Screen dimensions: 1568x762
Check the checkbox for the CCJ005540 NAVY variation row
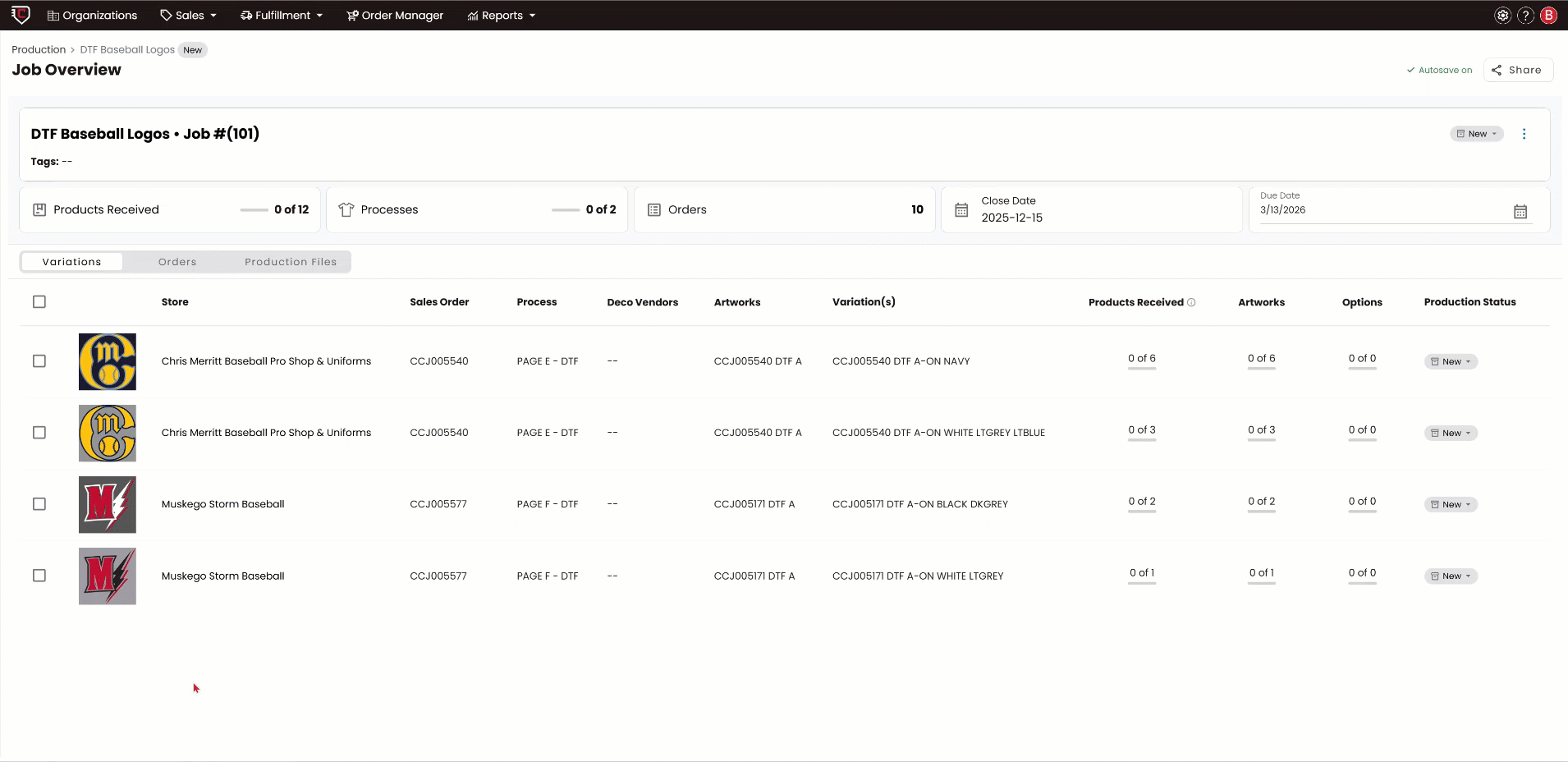click(x=39, y=361)
